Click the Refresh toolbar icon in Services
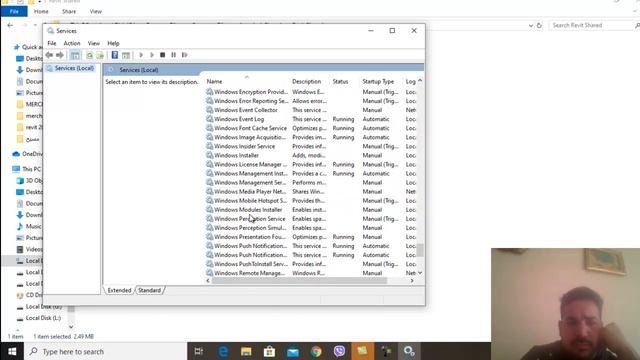This screenshot has width=640, height=360. click(x=89, y=55)
